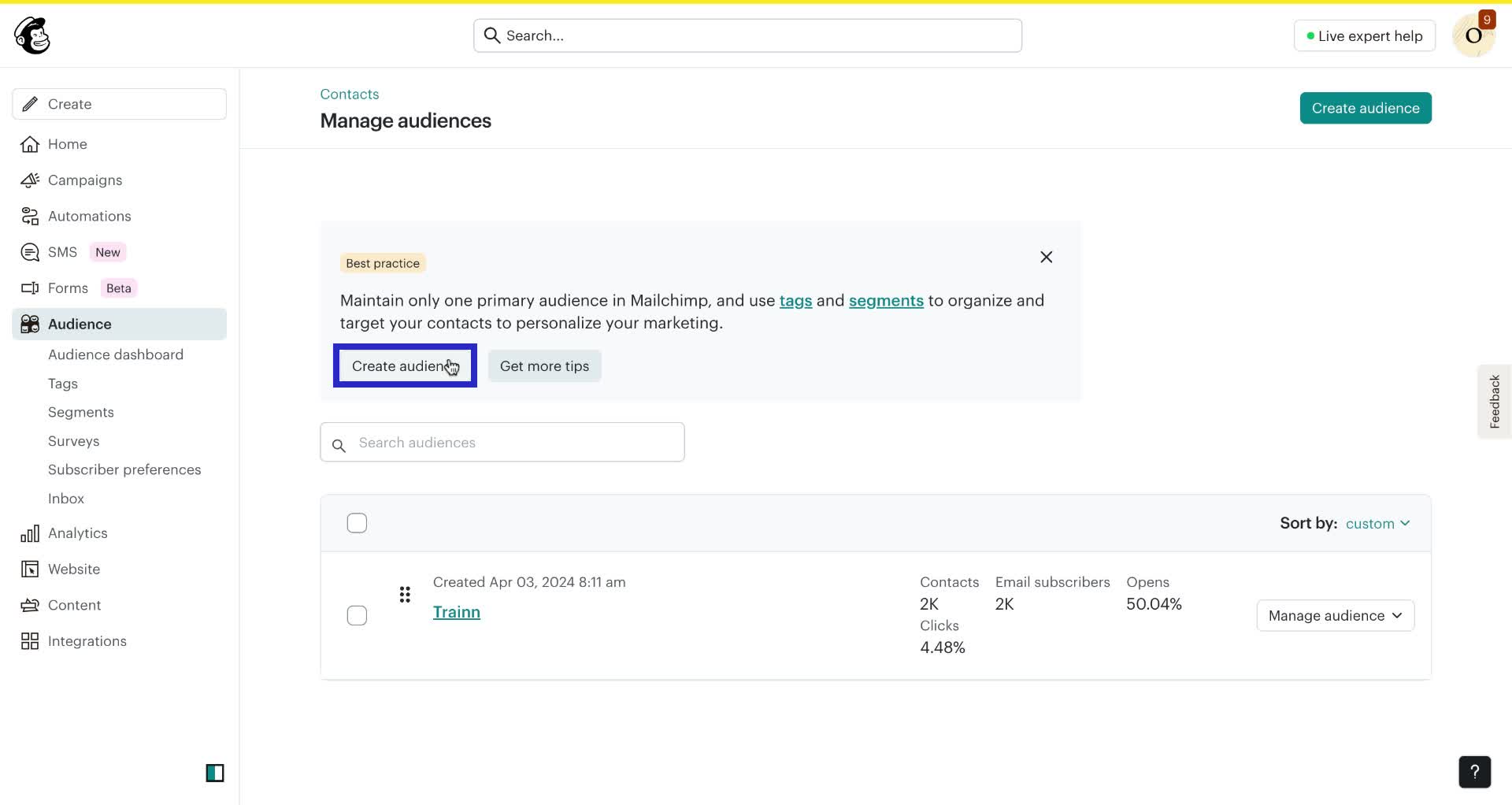This screenshot has height=805, width=1512.
Task: Click the teal Create audience button
Action: click(1365, 108)
